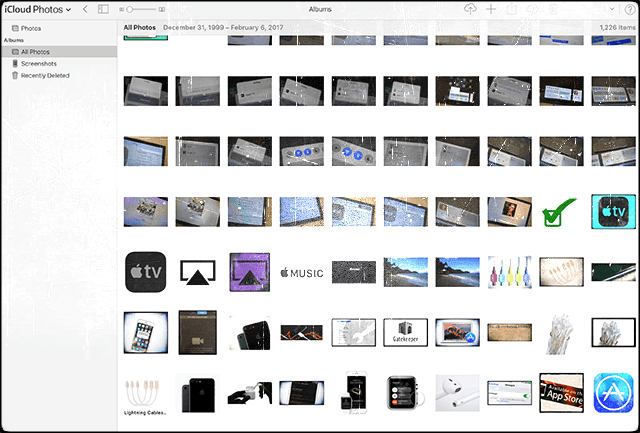Select Photos in the sidebar
The image size is (640, 433).
[31, 28]
